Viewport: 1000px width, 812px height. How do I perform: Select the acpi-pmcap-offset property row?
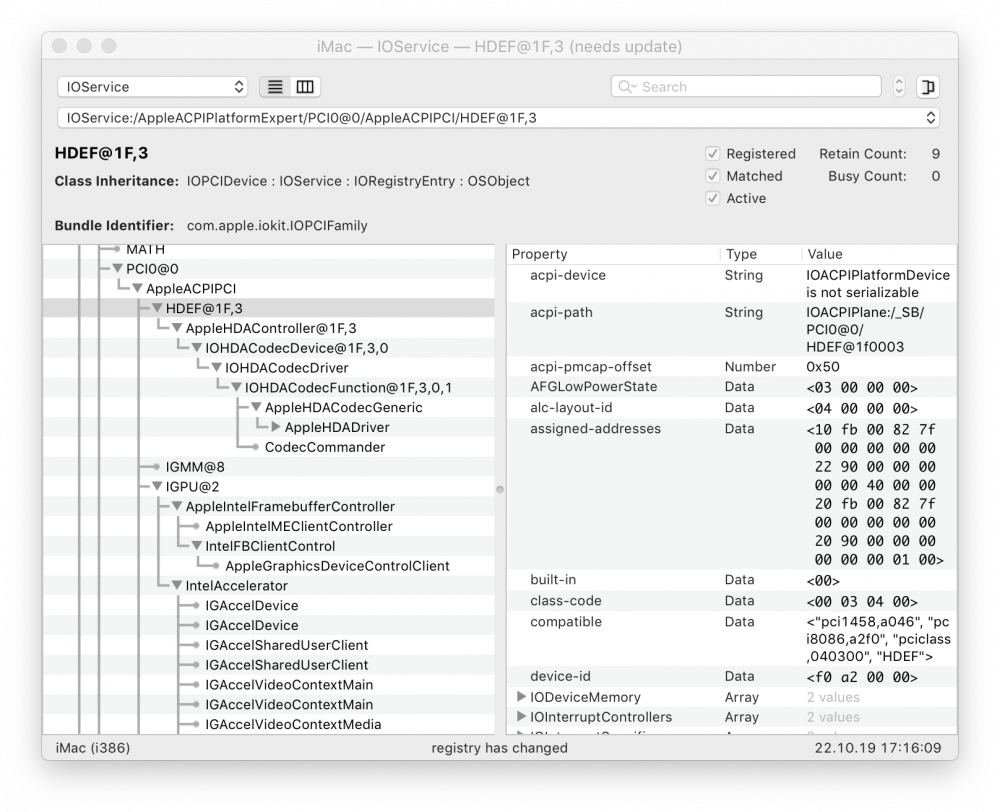(732, 367)
